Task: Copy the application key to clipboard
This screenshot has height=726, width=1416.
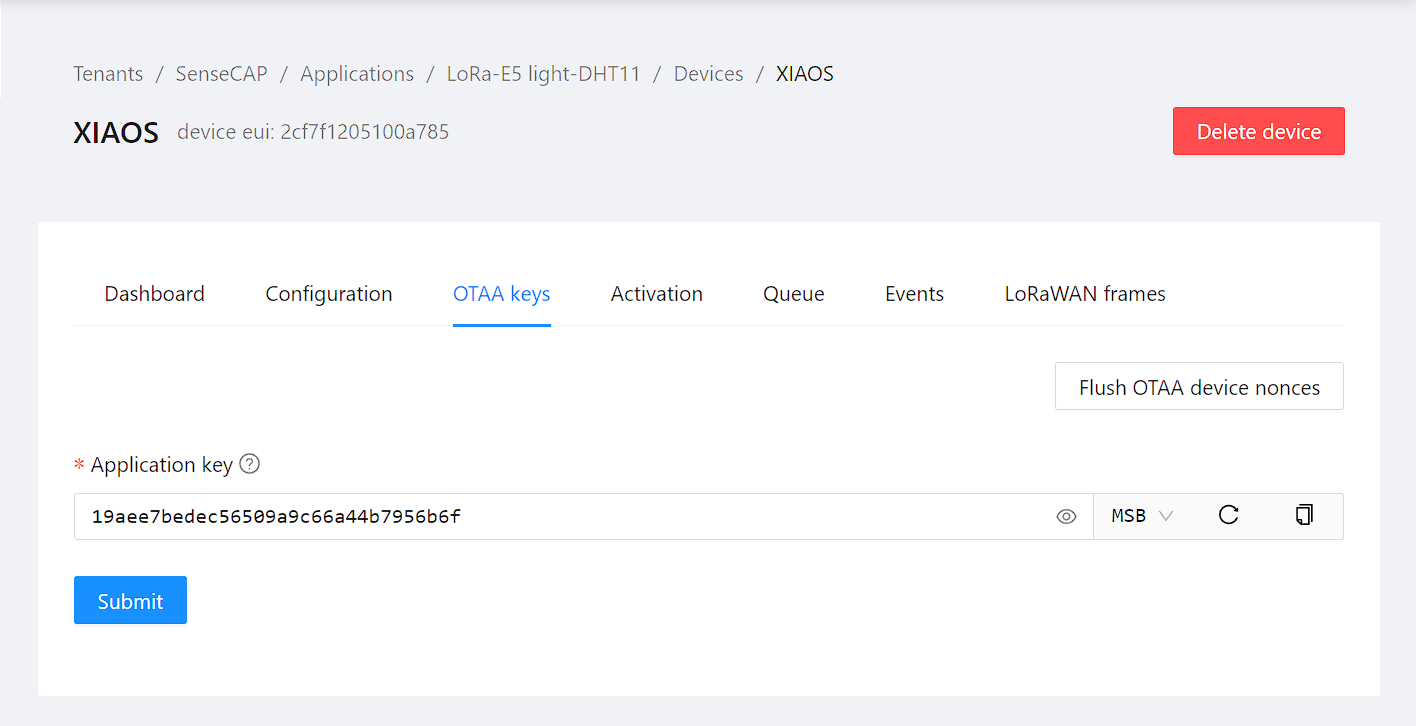Action: [1304, 515]
